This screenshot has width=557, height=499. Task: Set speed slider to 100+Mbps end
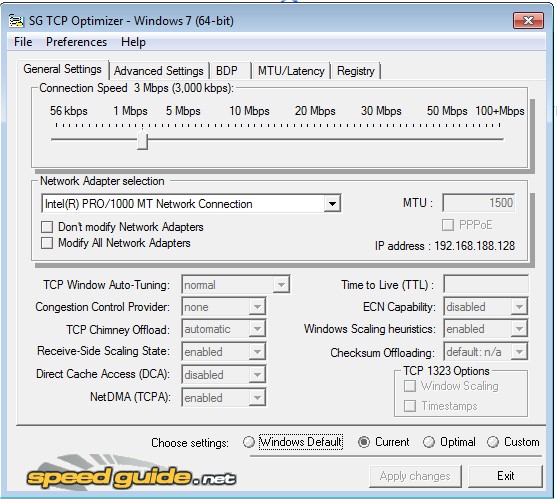(499, 140)
